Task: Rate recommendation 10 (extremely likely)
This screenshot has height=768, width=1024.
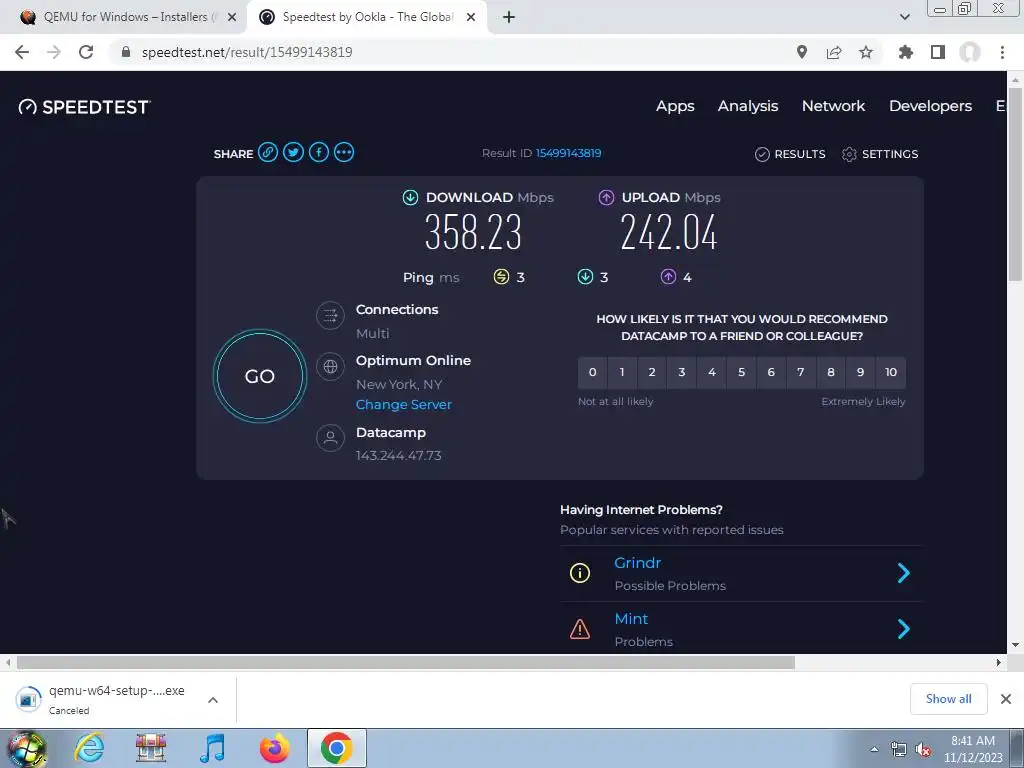Action: [x=891, y=372]
